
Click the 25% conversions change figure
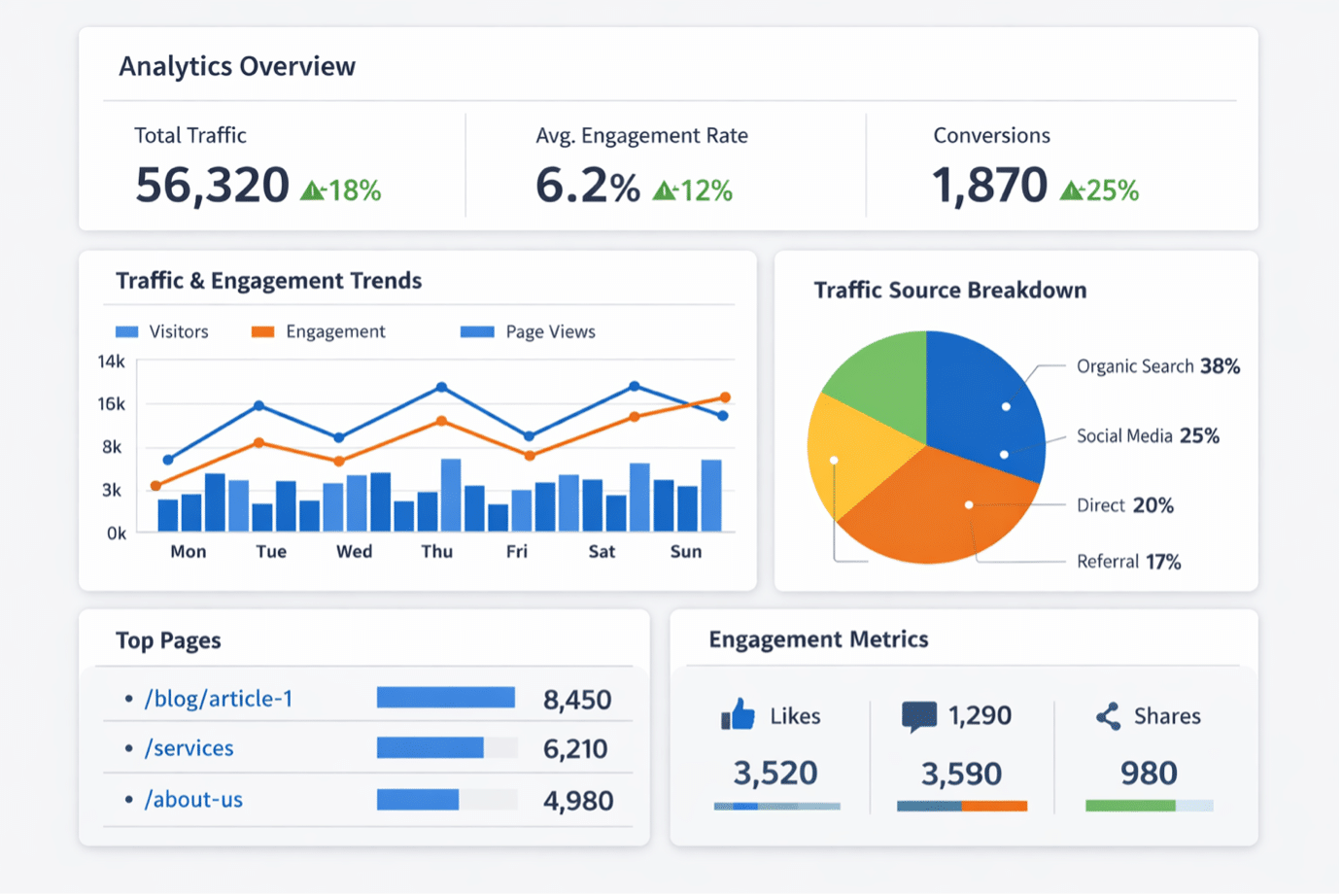(1113, 190)
